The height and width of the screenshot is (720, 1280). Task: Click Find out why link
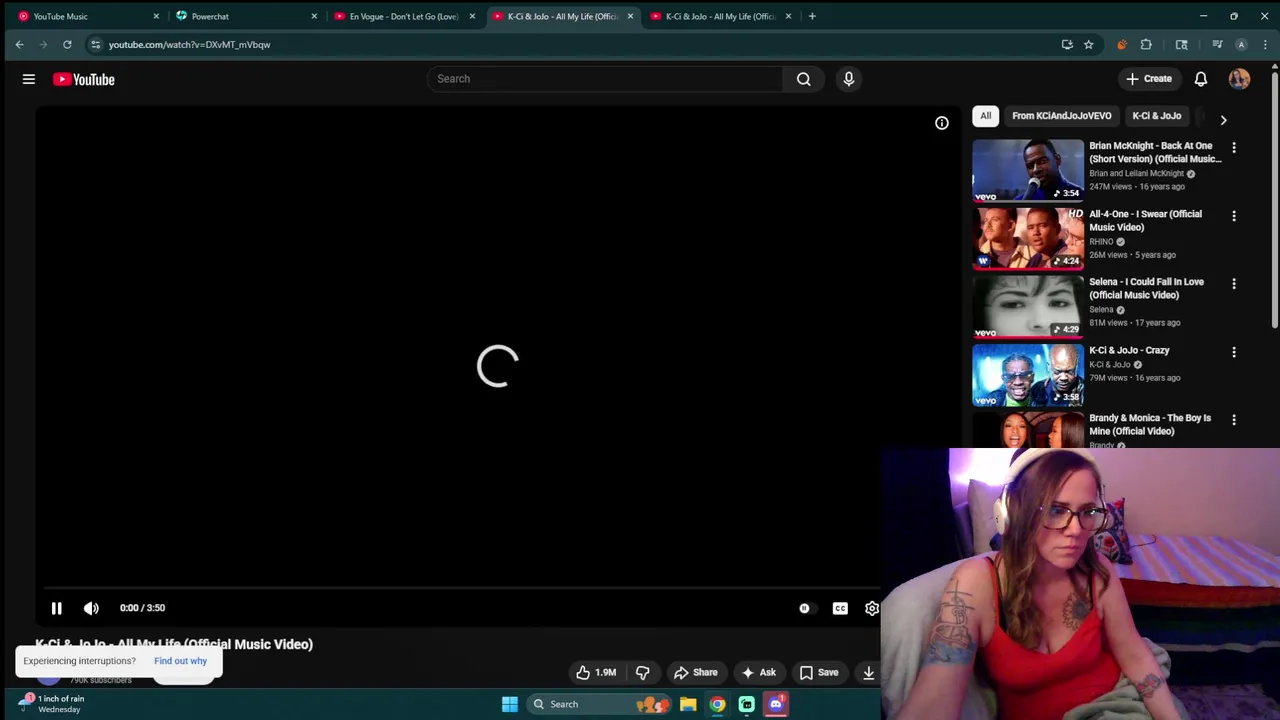click(180, 661)
